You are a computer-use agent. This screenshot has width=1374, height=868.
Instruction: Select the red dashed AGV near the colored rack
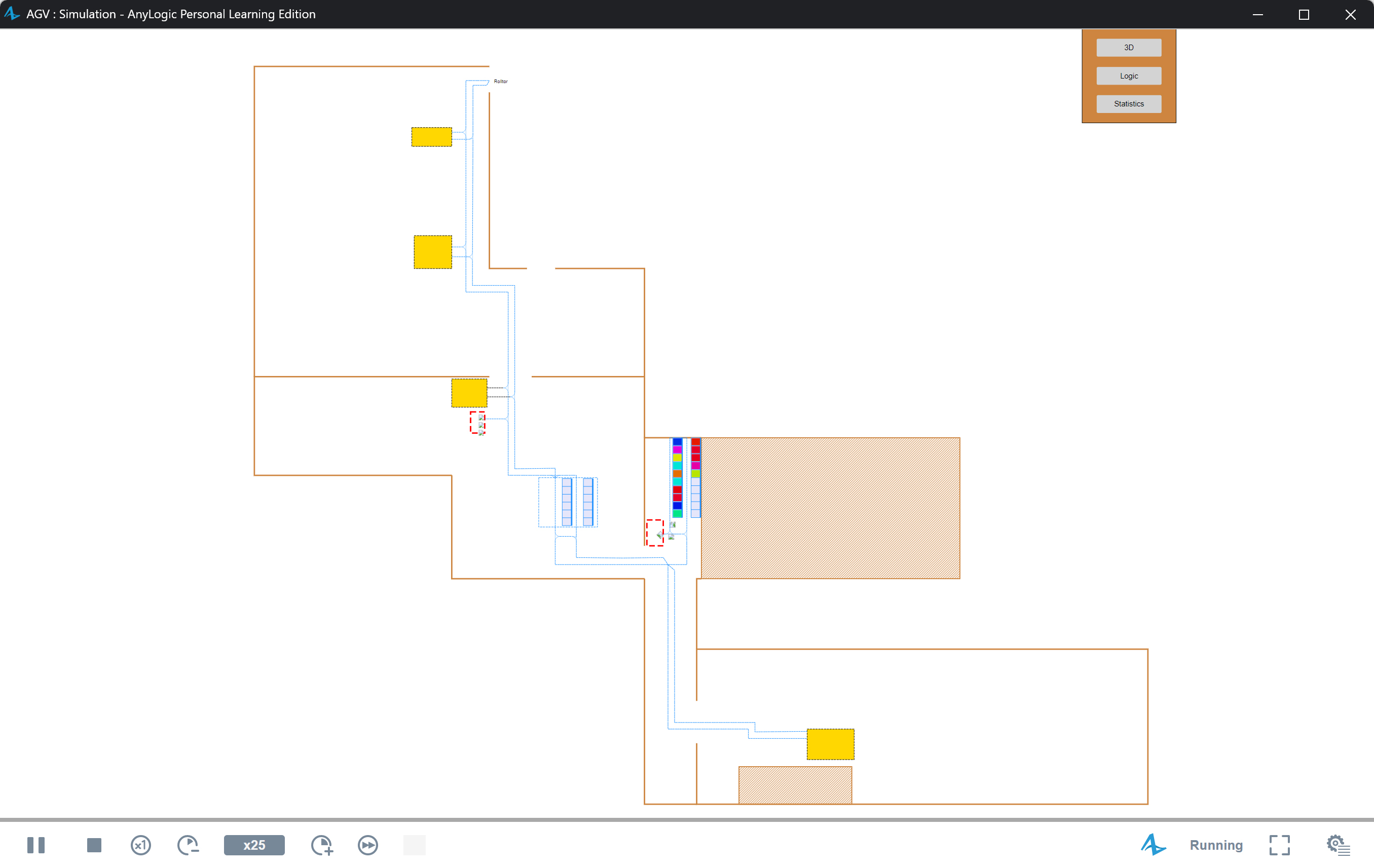pyautogui.click(x=654, y=533)
